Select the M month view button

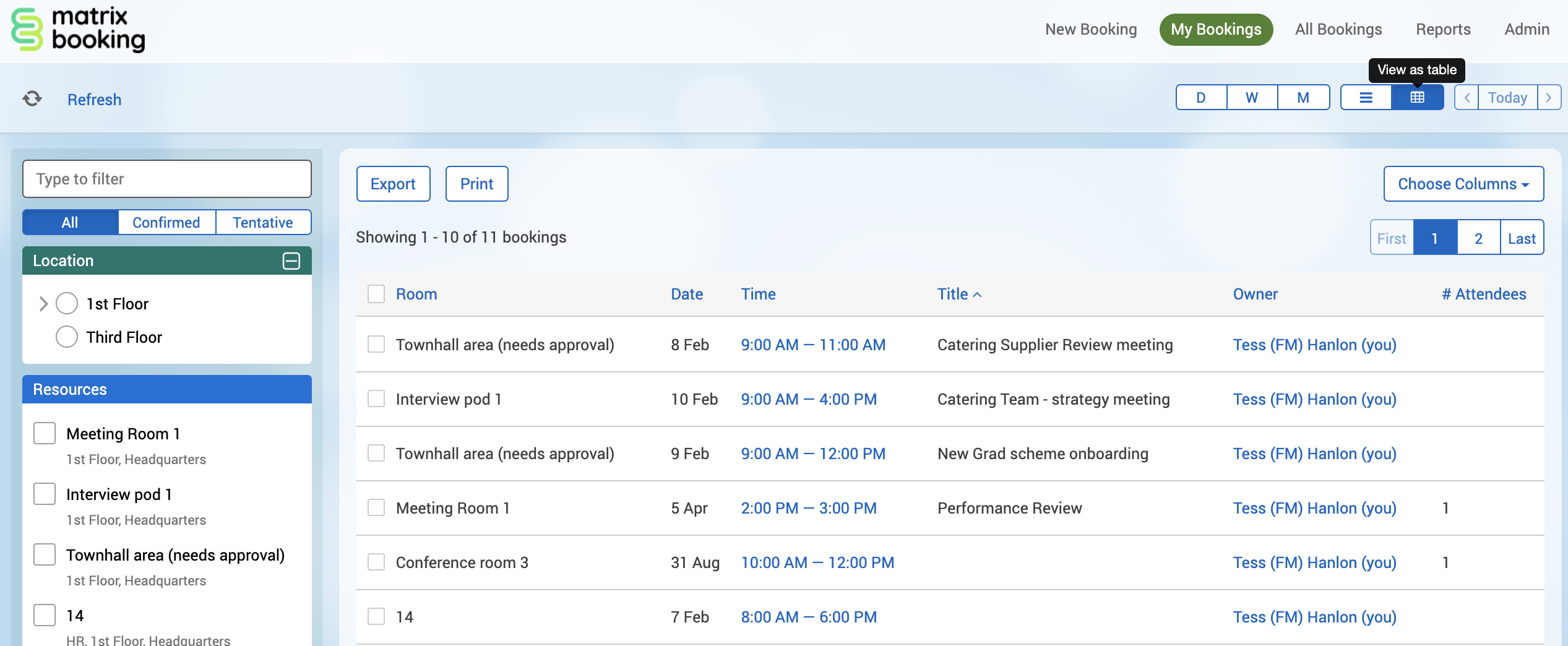[x=1303, y=97]
